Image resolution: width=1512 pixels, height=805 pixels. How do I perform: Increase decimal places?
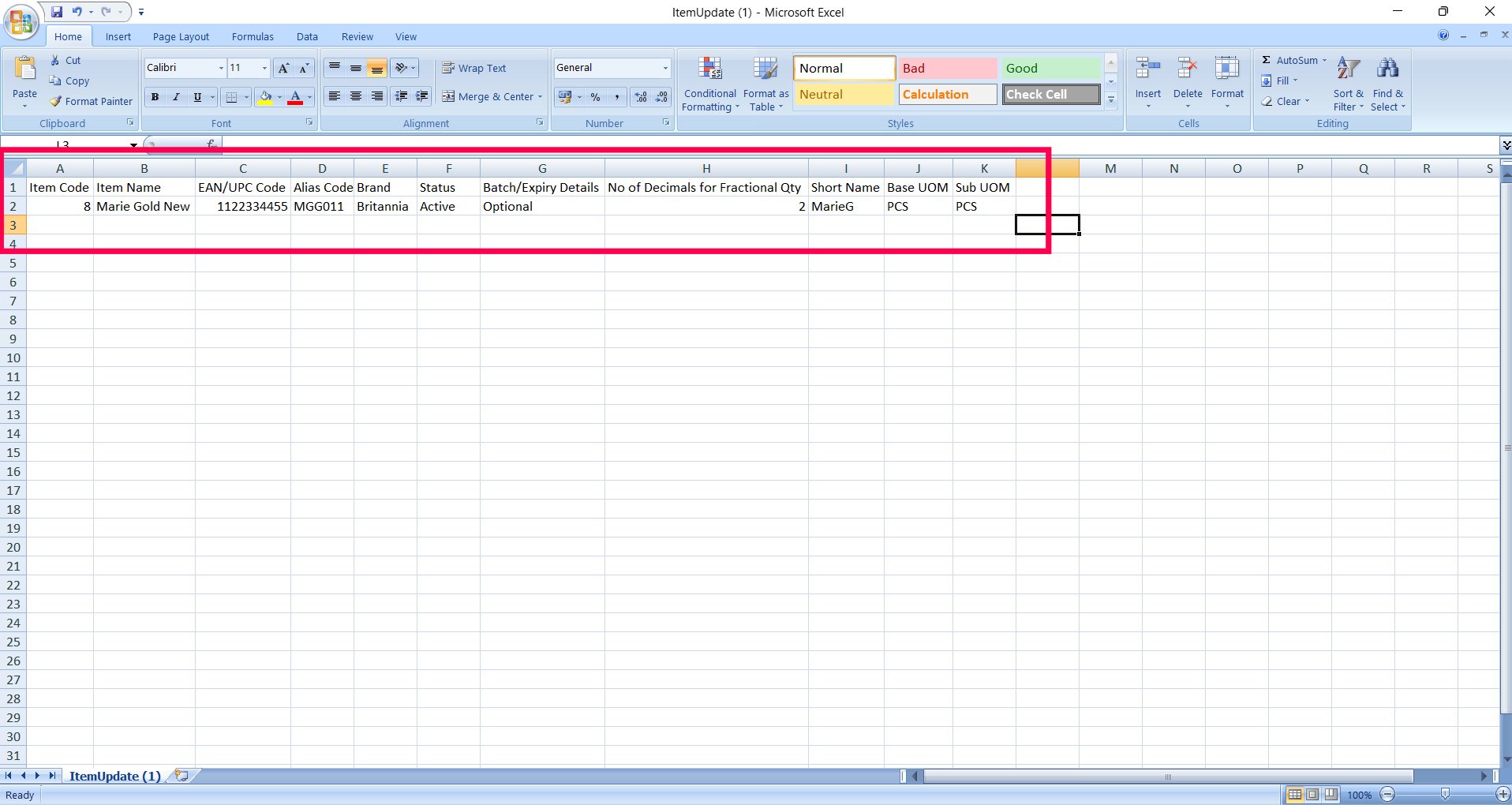[641, 97]
